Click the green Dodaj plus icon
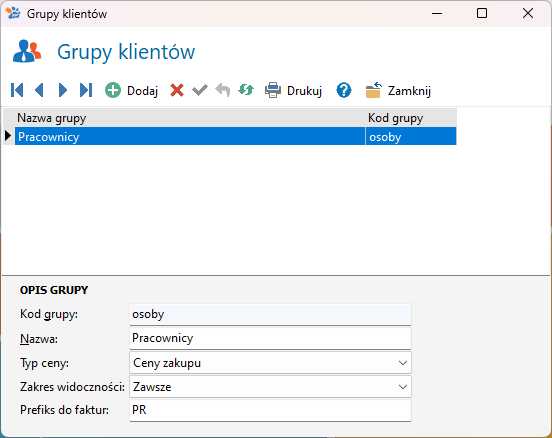Viewport: 552px width, 438px height. [x=113, y=90]
